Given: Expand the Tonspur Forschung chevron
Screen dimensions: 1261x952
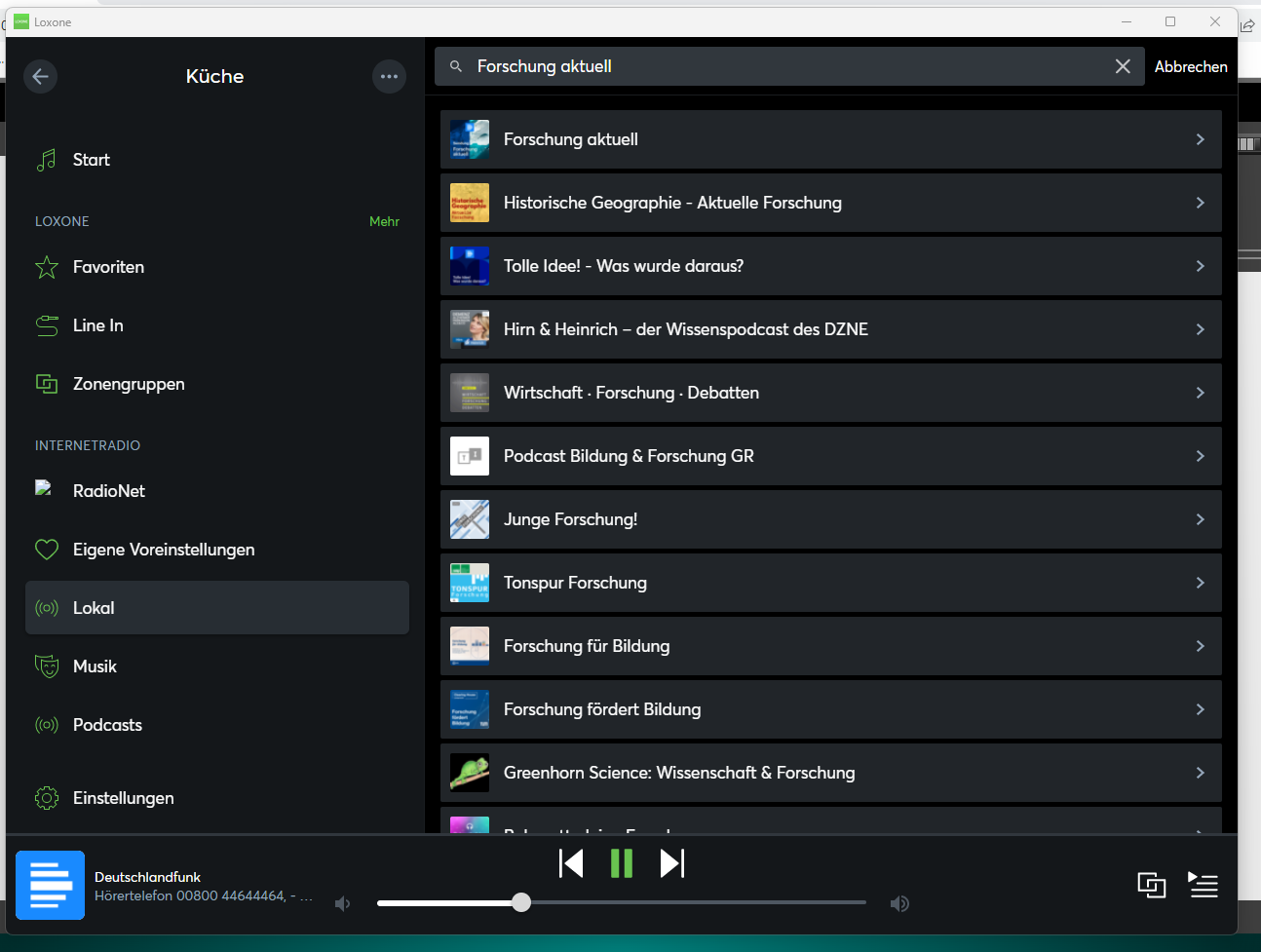Looking at the screenshot, I should point(1200,583).
